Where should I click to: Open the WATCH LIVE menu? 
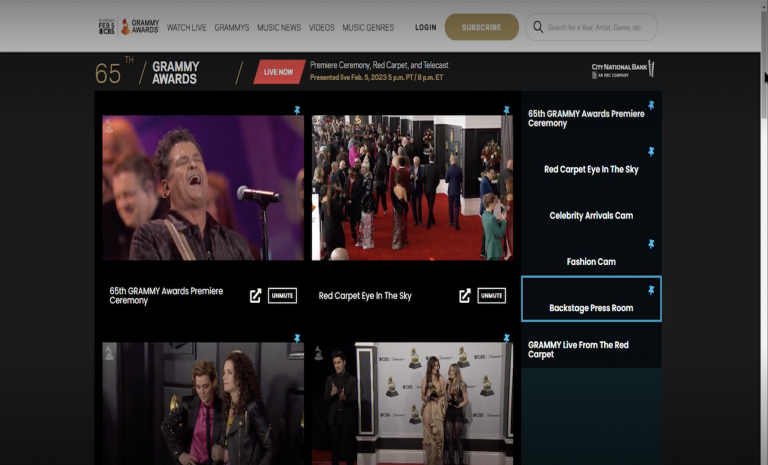(187, 27)
